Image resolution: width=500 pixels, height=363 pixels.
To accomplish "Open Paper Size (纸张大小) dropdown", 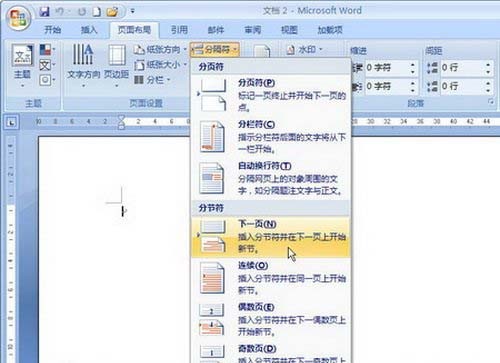I will click(160, 65).
